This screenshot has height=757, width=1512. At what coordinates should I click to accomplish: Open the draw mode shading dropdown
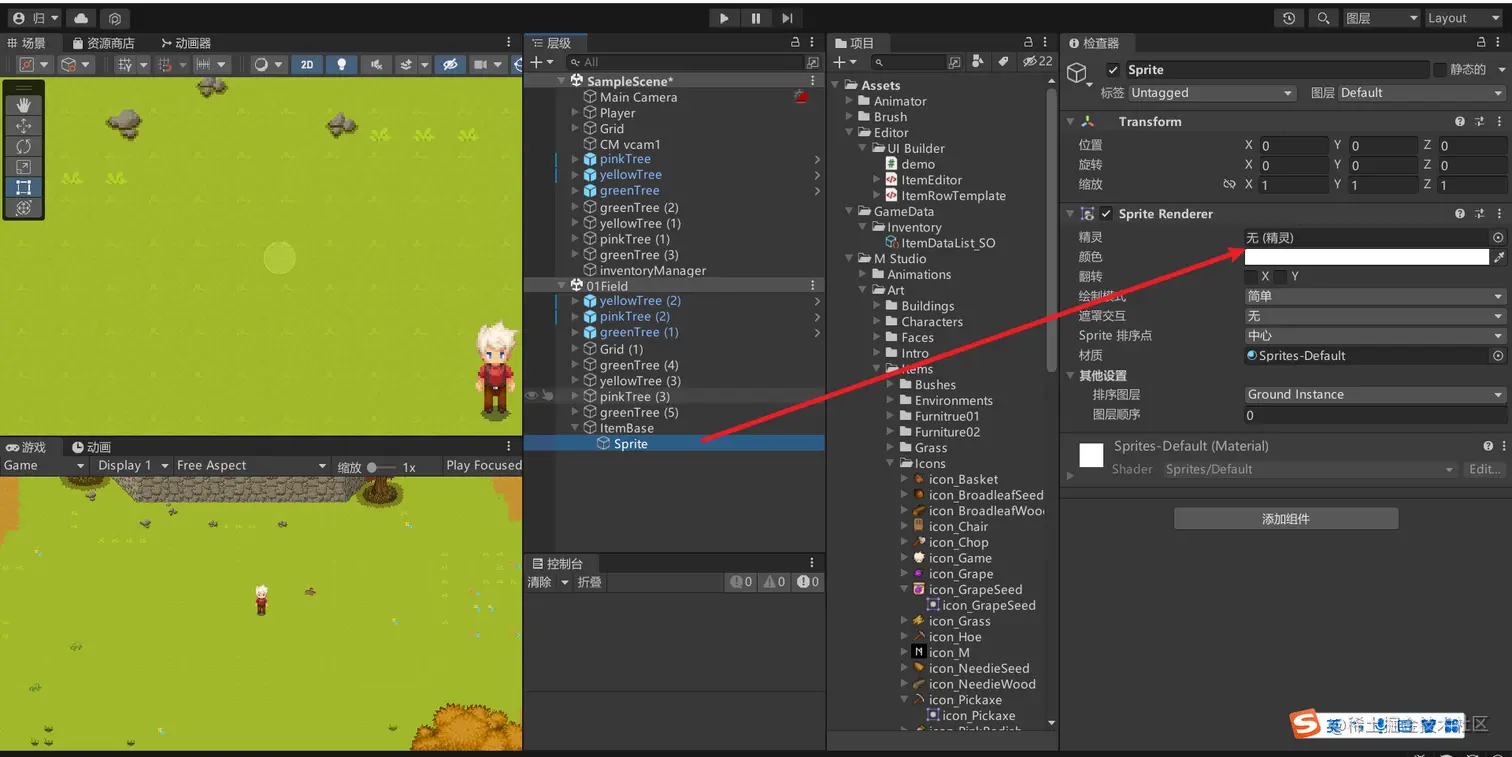[x=266, y=64]
